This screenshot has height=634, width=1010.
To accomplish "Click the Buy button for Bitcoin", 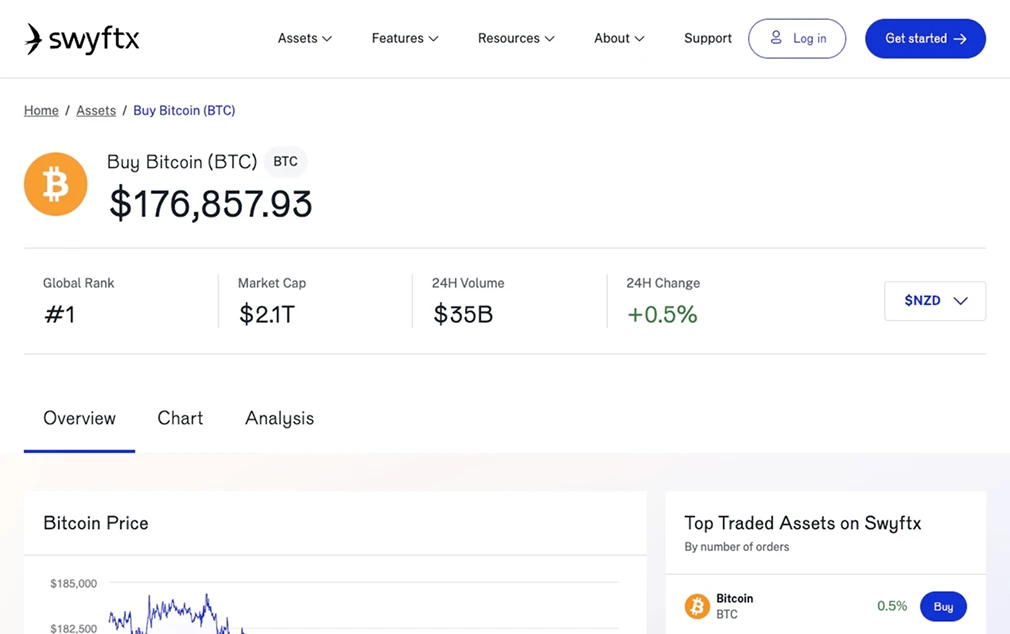I will point(943,606).
